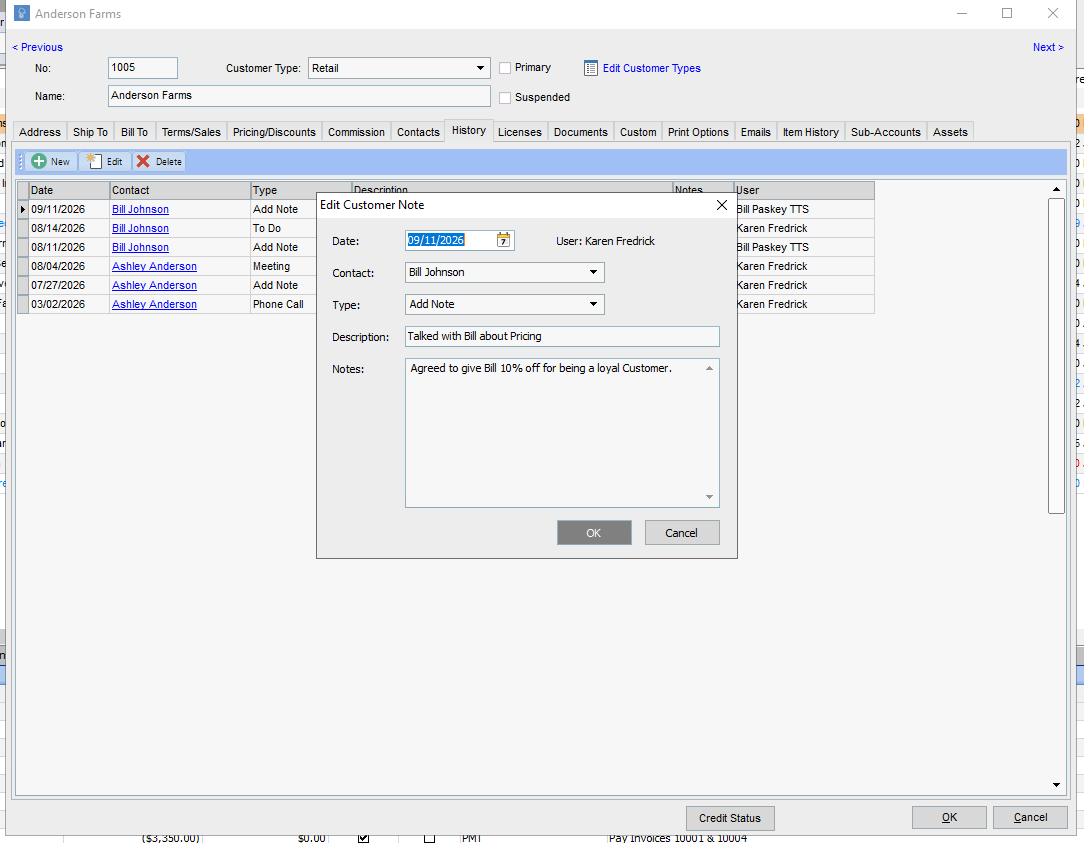The width and height of the screenshot is (1084, 843).
Task: Click the Edit note toolbar icon
Action: pyautogui.click(x=94, y=161)
